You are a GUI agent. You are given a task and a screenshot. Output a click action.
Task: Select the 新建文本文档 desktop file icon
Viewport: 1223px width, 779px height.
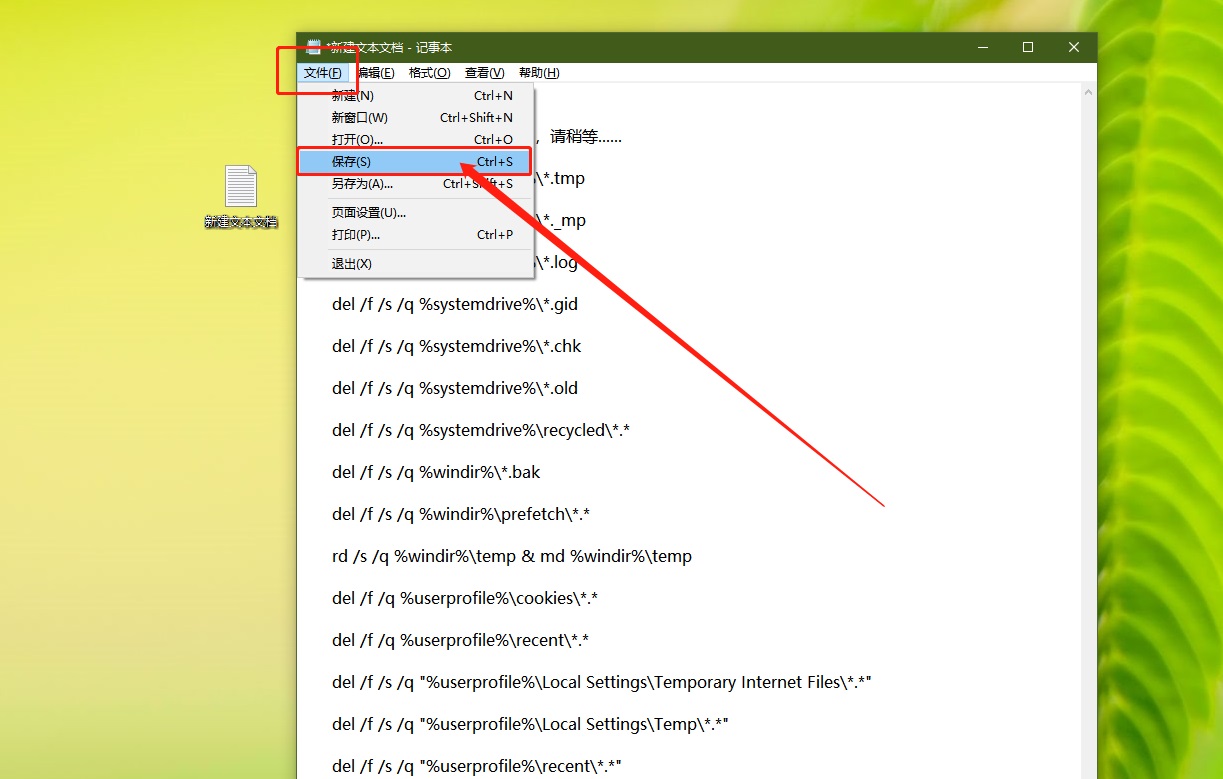pyautogui.click(x=241, y=197)
